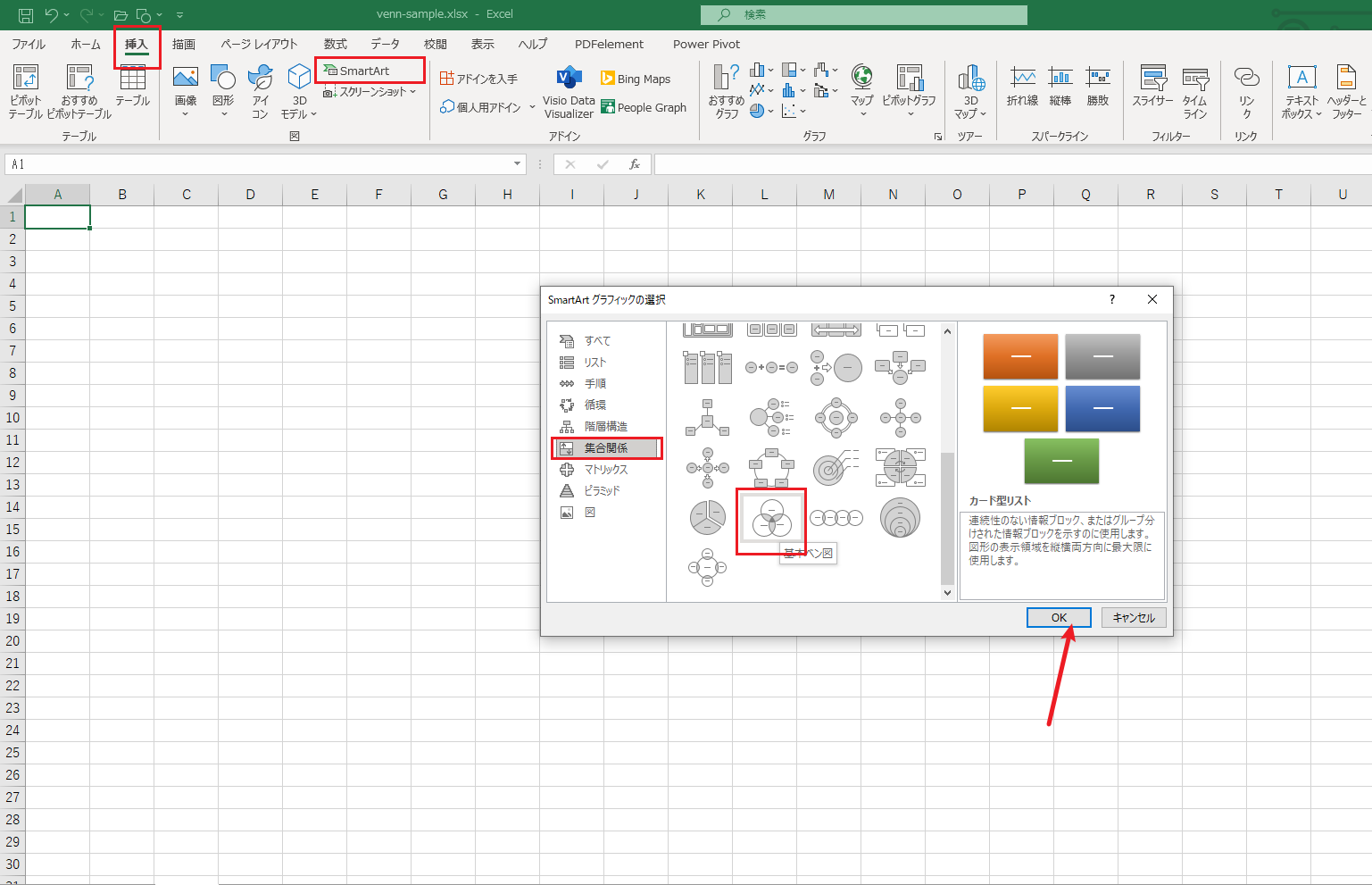Screen dimensions: 1372x885
Task: Open the Power Pivot tab
Action: [706, 44]
